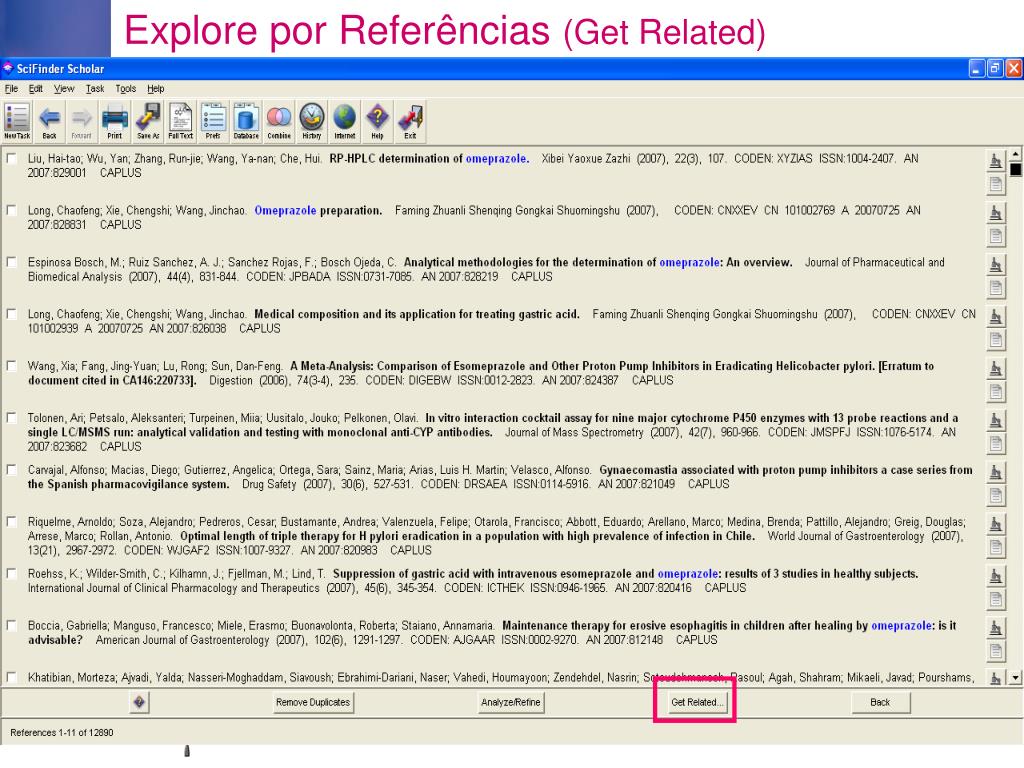Click the toolbar Help question icon
The width and height of the screenshot is (1024, 768).
[x=377, y=121]
